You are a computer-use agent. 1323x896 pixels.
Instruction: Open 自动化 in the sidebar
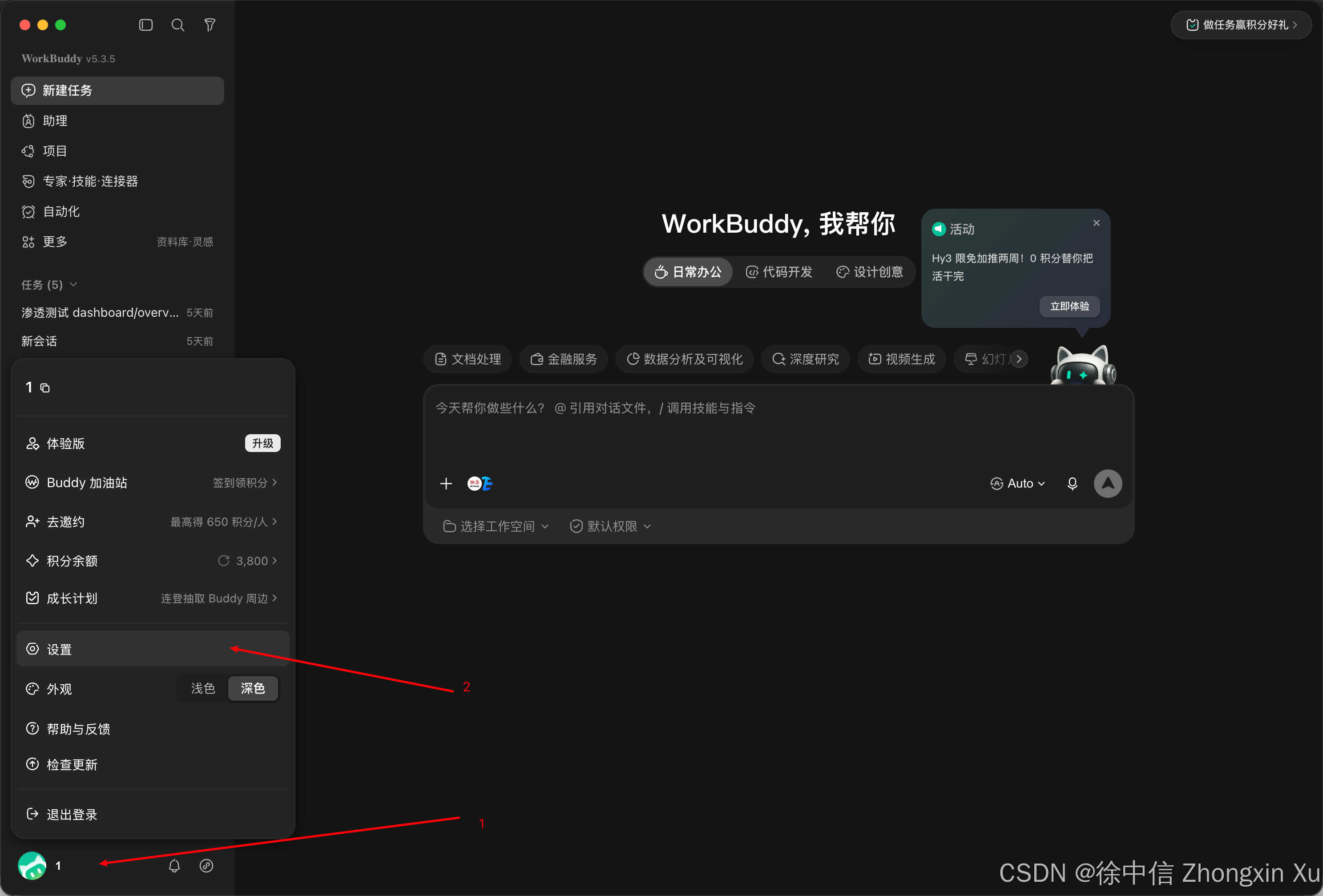point(117,211)
